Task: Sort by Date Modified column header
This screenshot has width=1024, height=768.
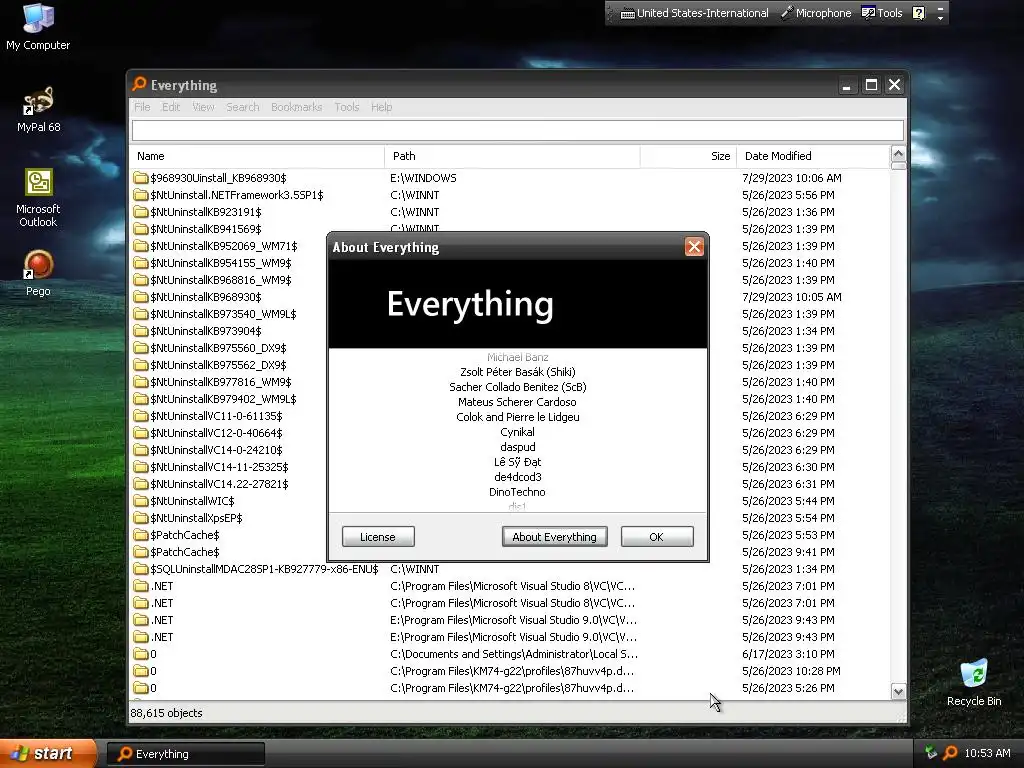Action: [813, 156]
